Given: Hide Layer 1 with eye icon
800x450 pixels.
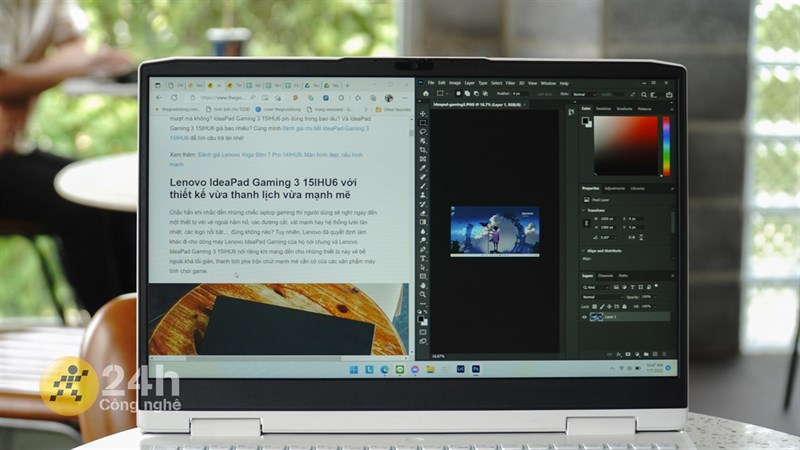Looking at the screenshot, I should [x=585, y=317].
